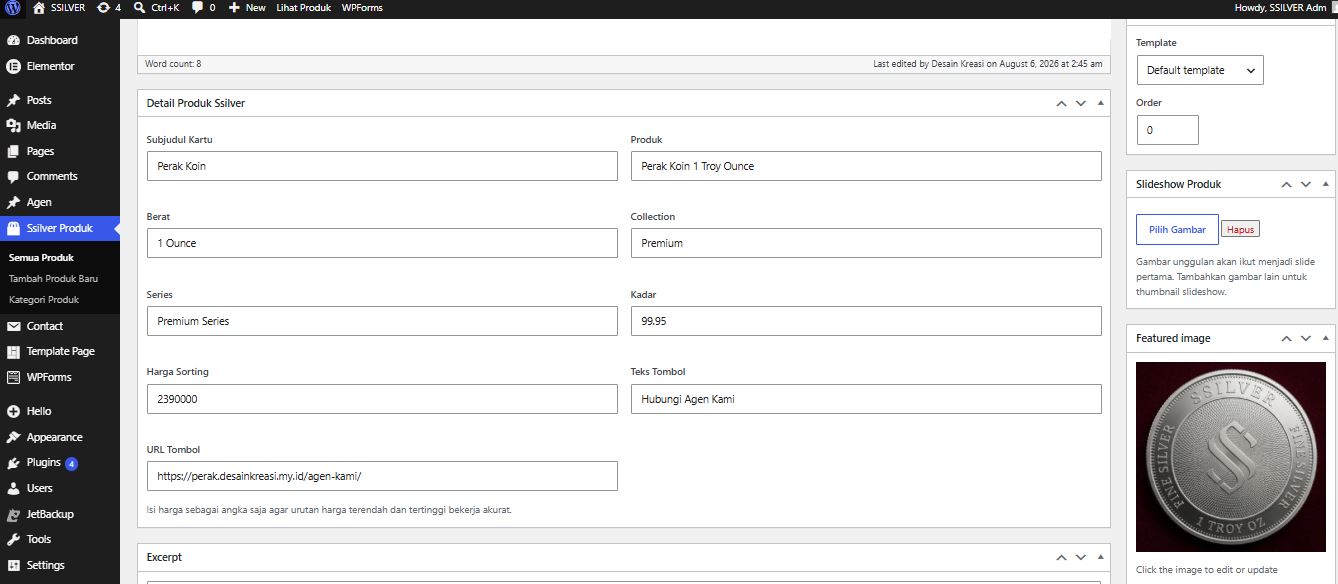The image size is (1338, 584).
Task: Click the Series field showing Premium Series
Action: click(382, 321)
